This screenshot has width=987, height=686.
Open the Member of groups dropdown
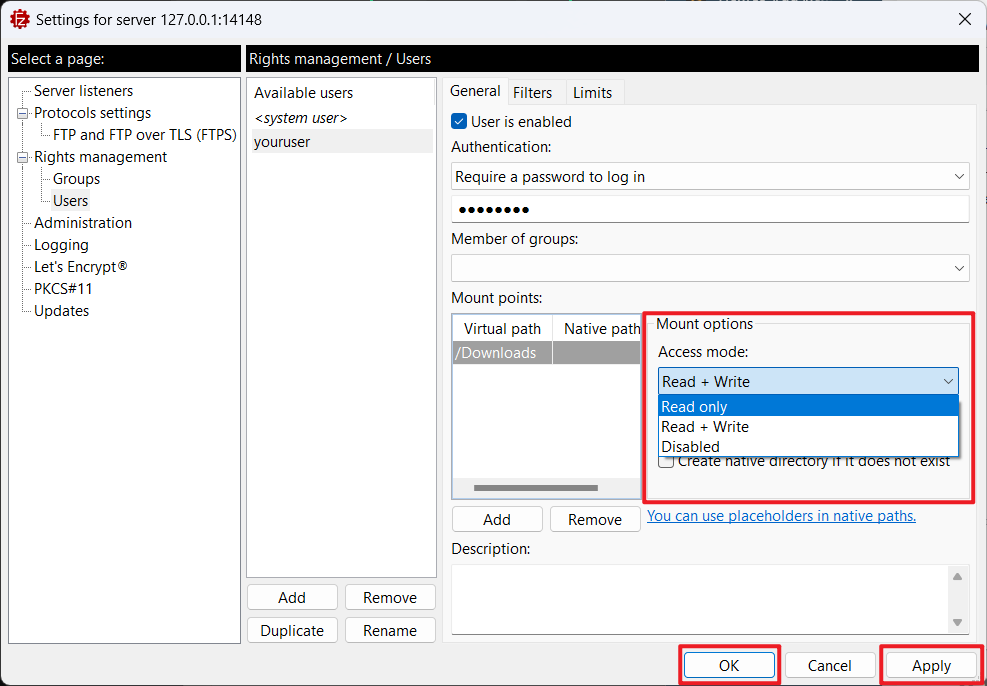click(x=709, y=268)
